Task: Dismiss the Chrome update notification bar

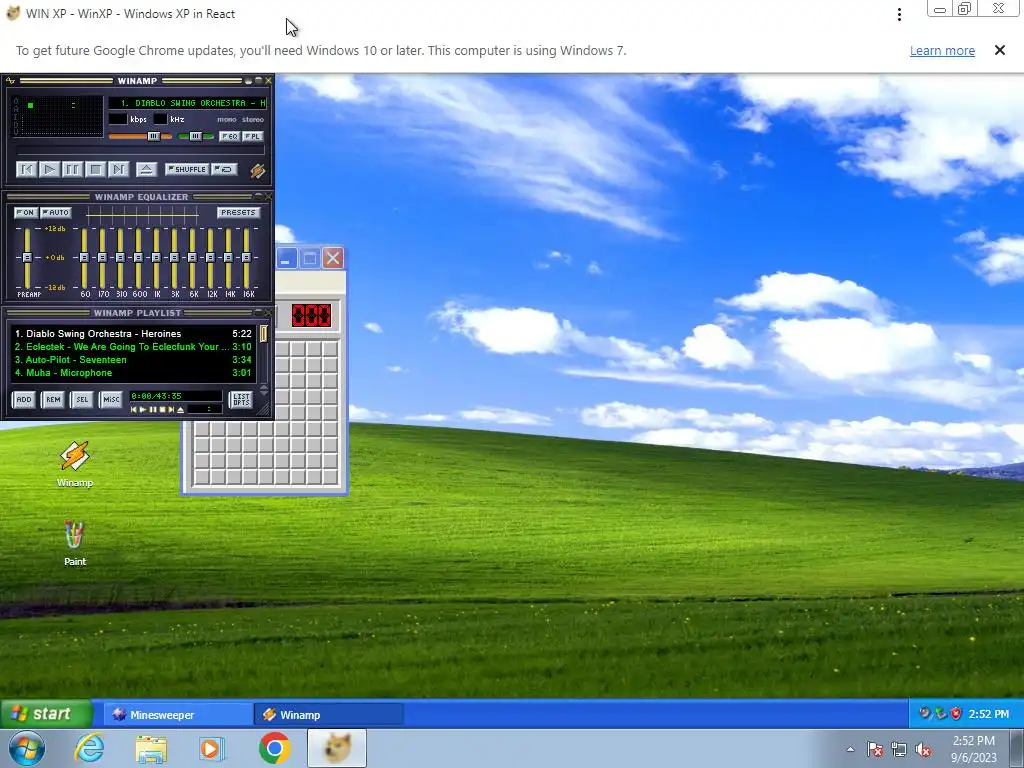Action: coord(1000,50)
